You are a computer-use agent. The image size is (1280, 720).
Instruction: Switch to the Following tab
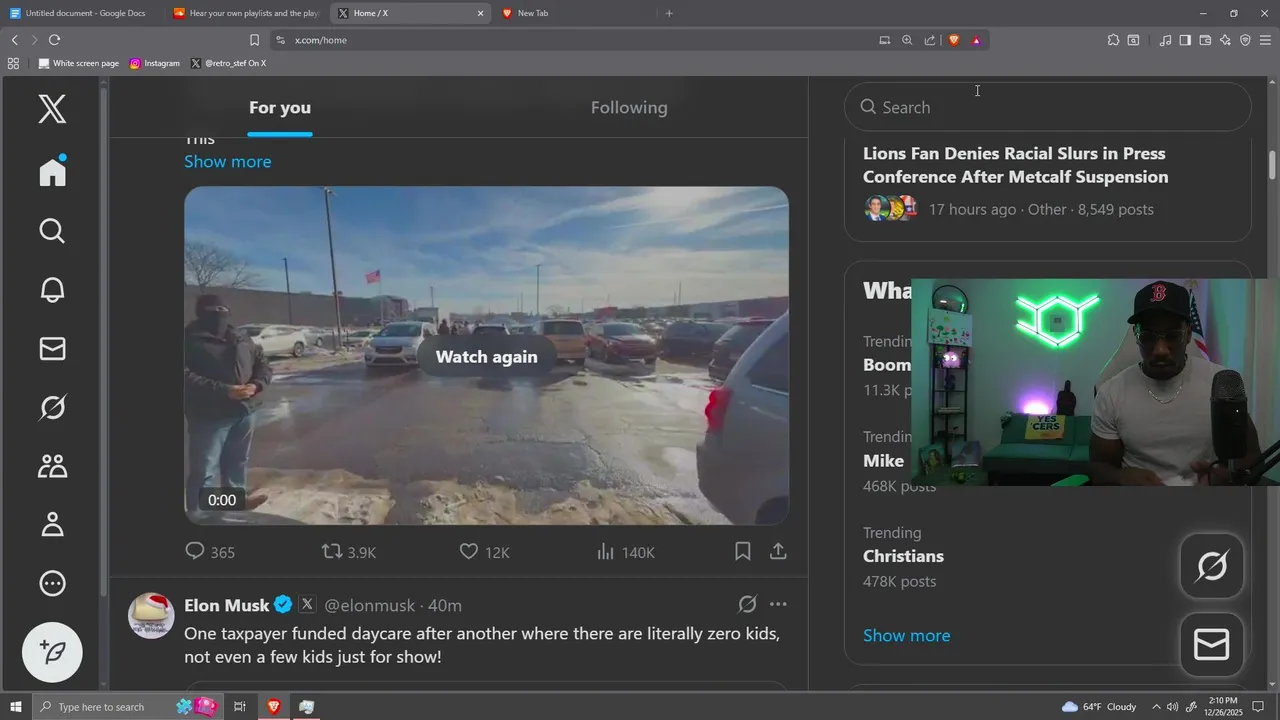pyautogui.click(x=629, y=107)
